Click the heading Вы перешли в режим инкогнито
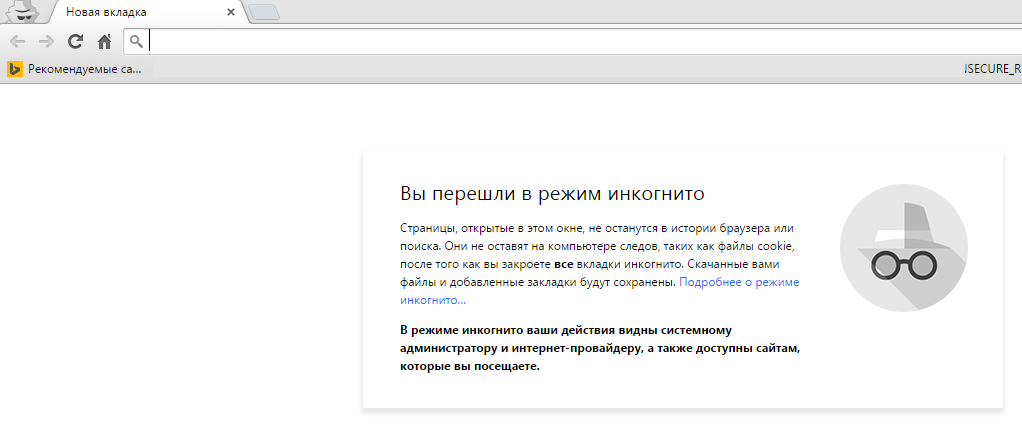Screen dimensions: 1022x428 [x=553, y=194]
